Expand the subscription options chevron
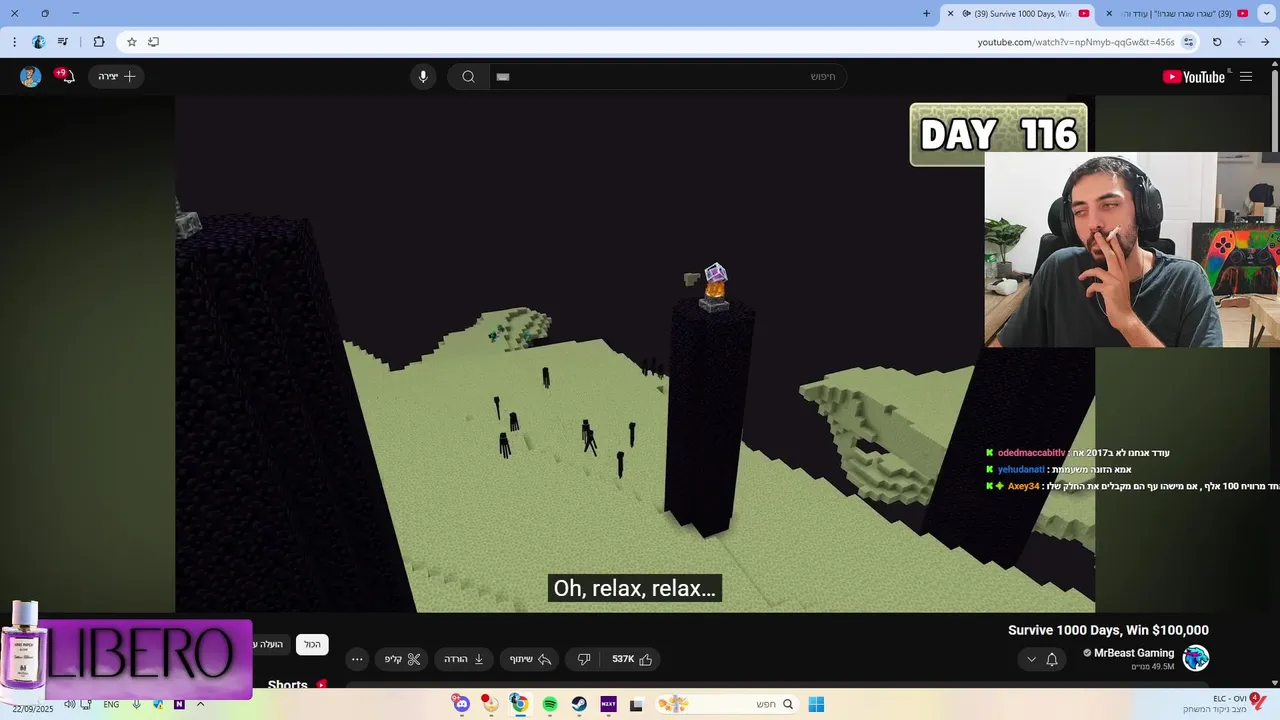This screenshot has width=1280, height=720. tap(1031, 659)
